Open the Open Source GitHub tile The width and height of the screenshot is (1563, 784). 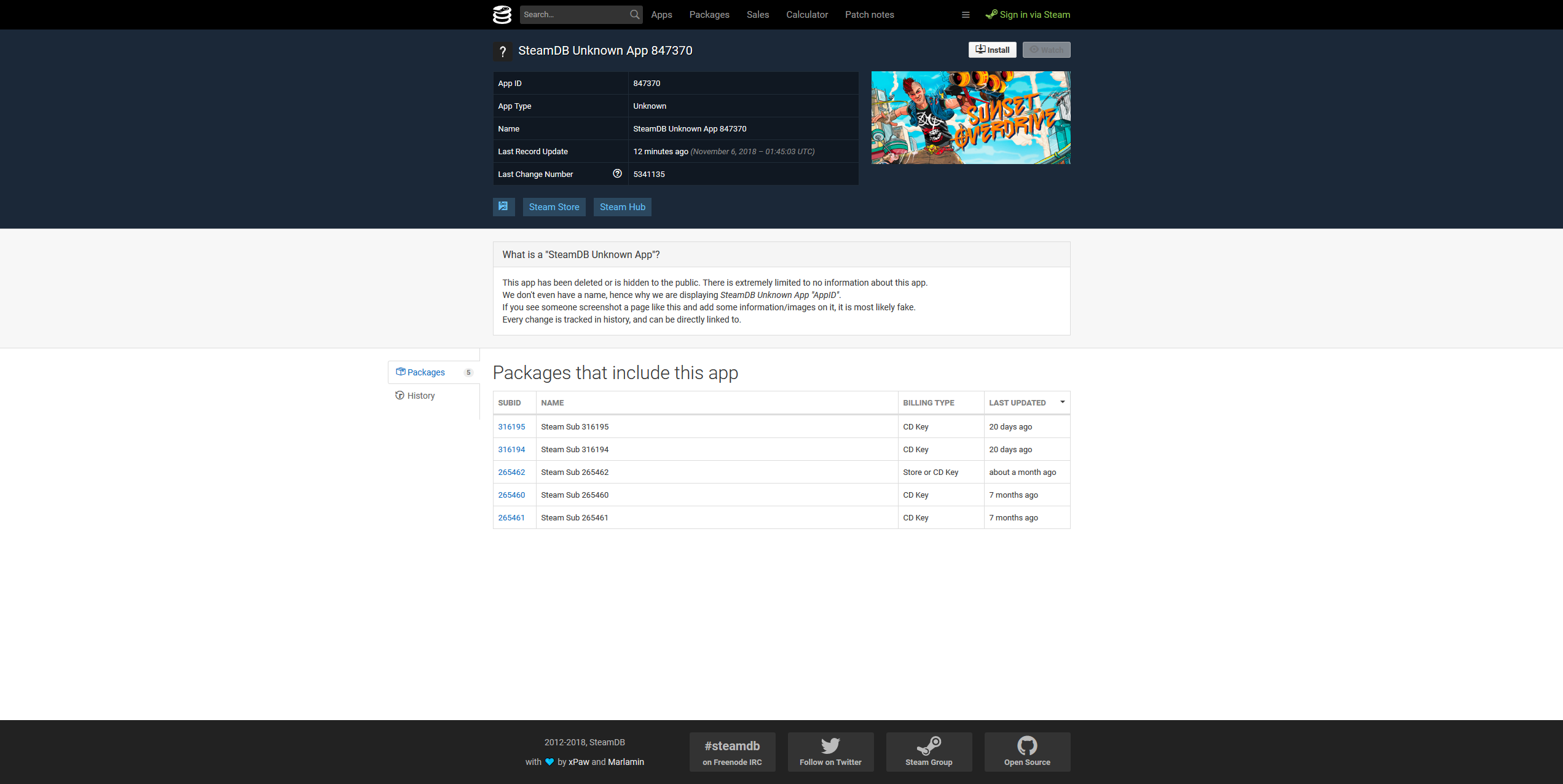(1027, 751)
